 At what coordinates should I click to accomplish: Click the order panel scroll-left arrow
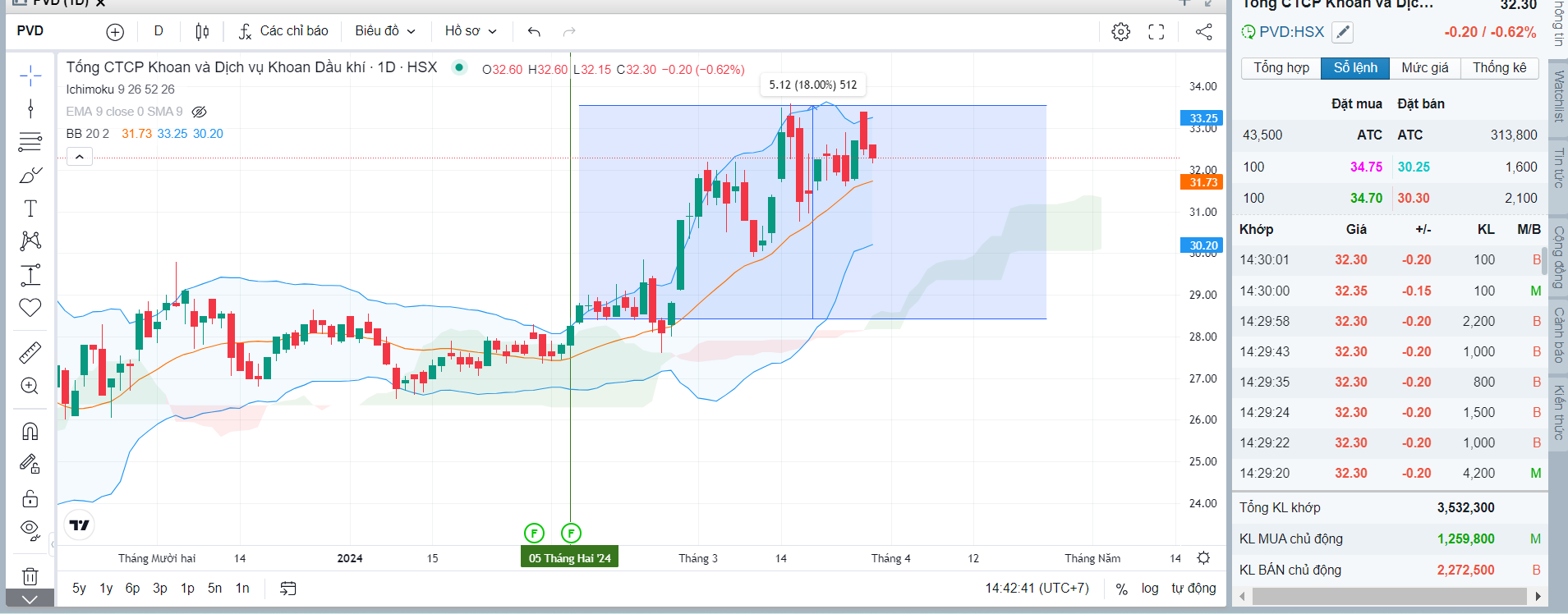tap(1242, 596)
